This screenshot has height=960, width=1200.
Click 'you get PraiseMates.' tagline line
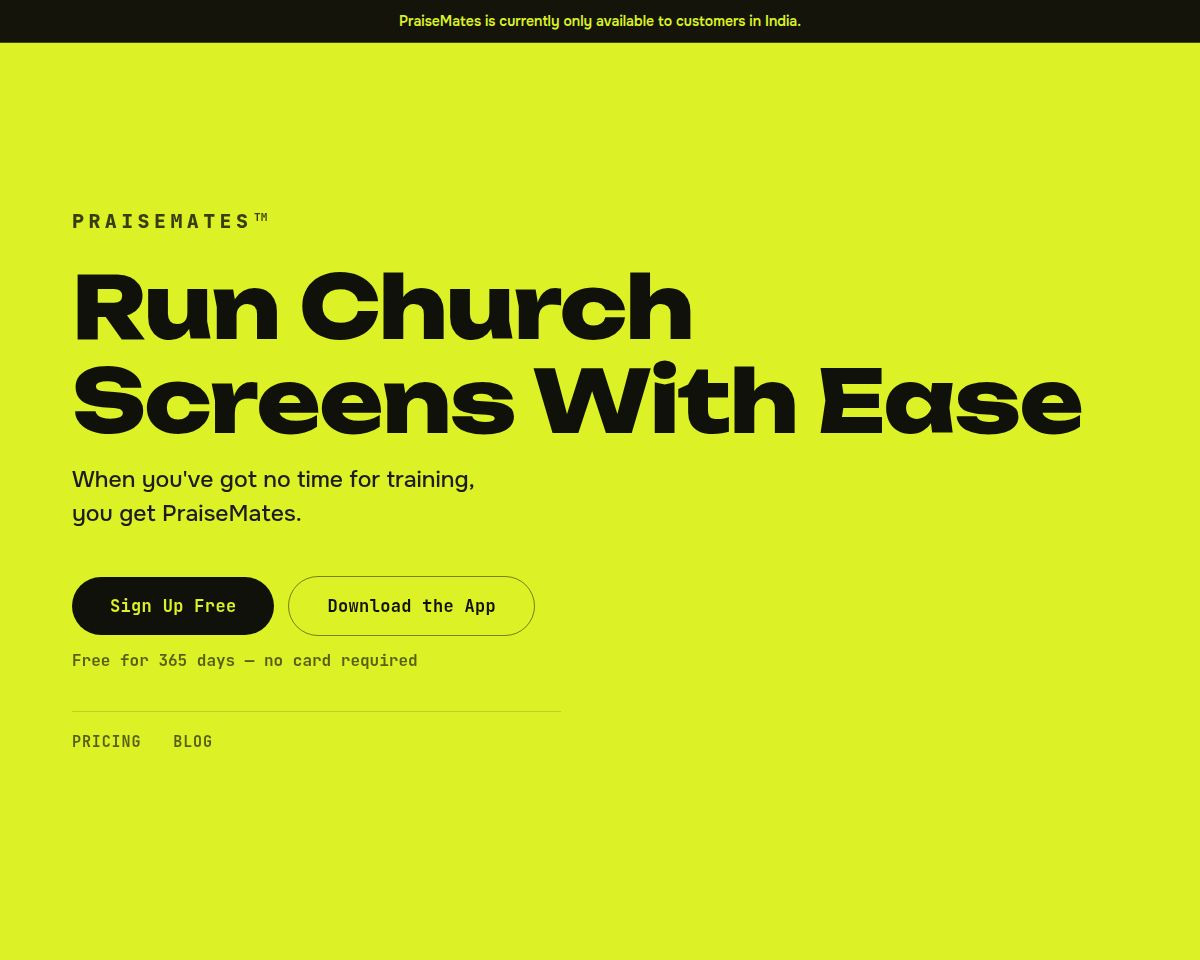[x=186, y=514]
